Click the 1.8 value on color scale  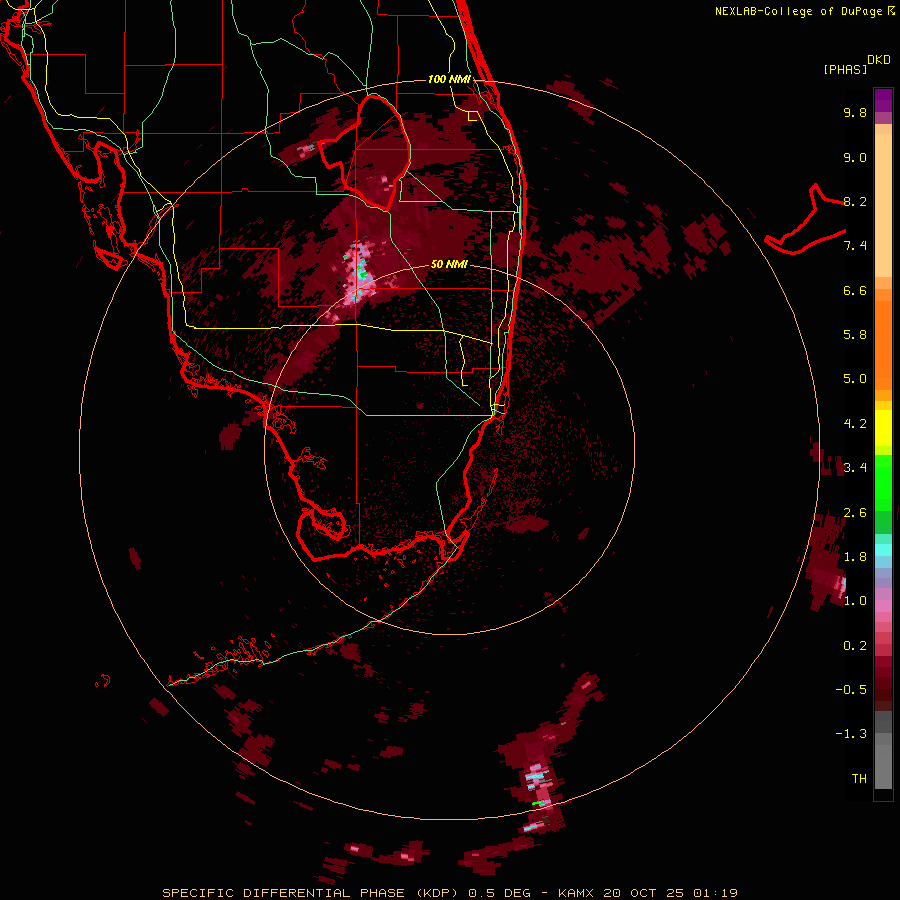click(855, 557)
